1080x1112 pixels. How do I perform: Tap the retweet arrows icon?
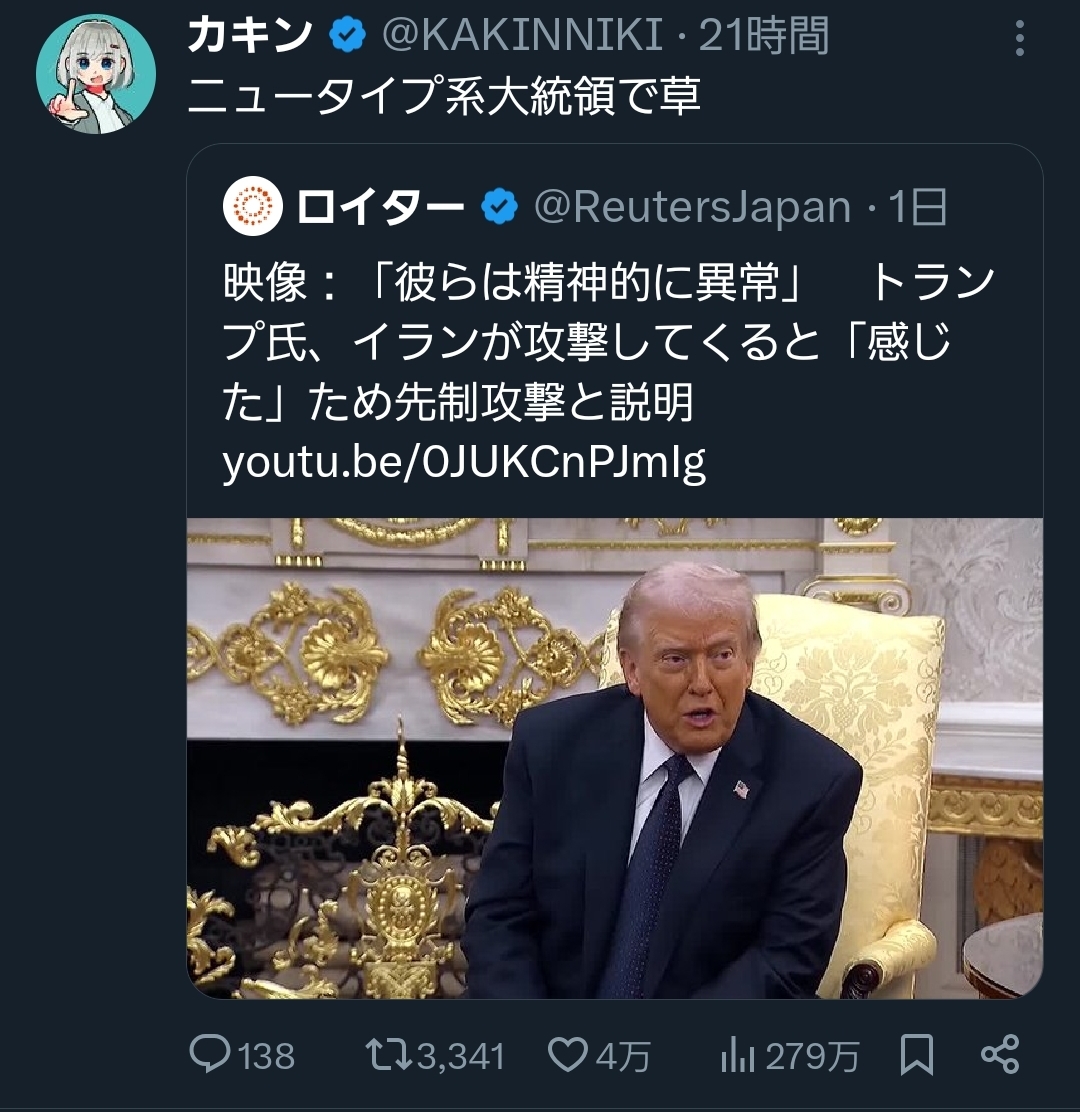point(385,1055)
